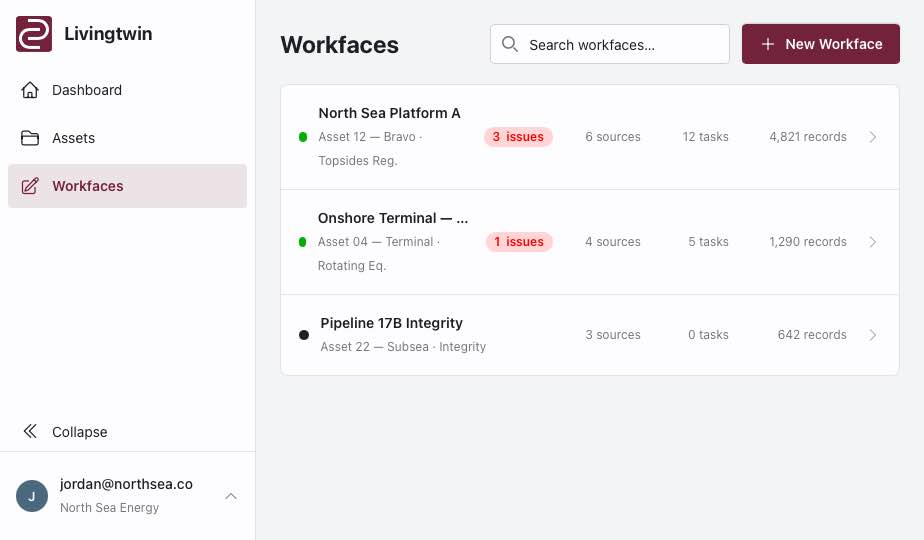Click 4 sources text
This screenshot has height=540, width=924.
[x=613, y=242]
